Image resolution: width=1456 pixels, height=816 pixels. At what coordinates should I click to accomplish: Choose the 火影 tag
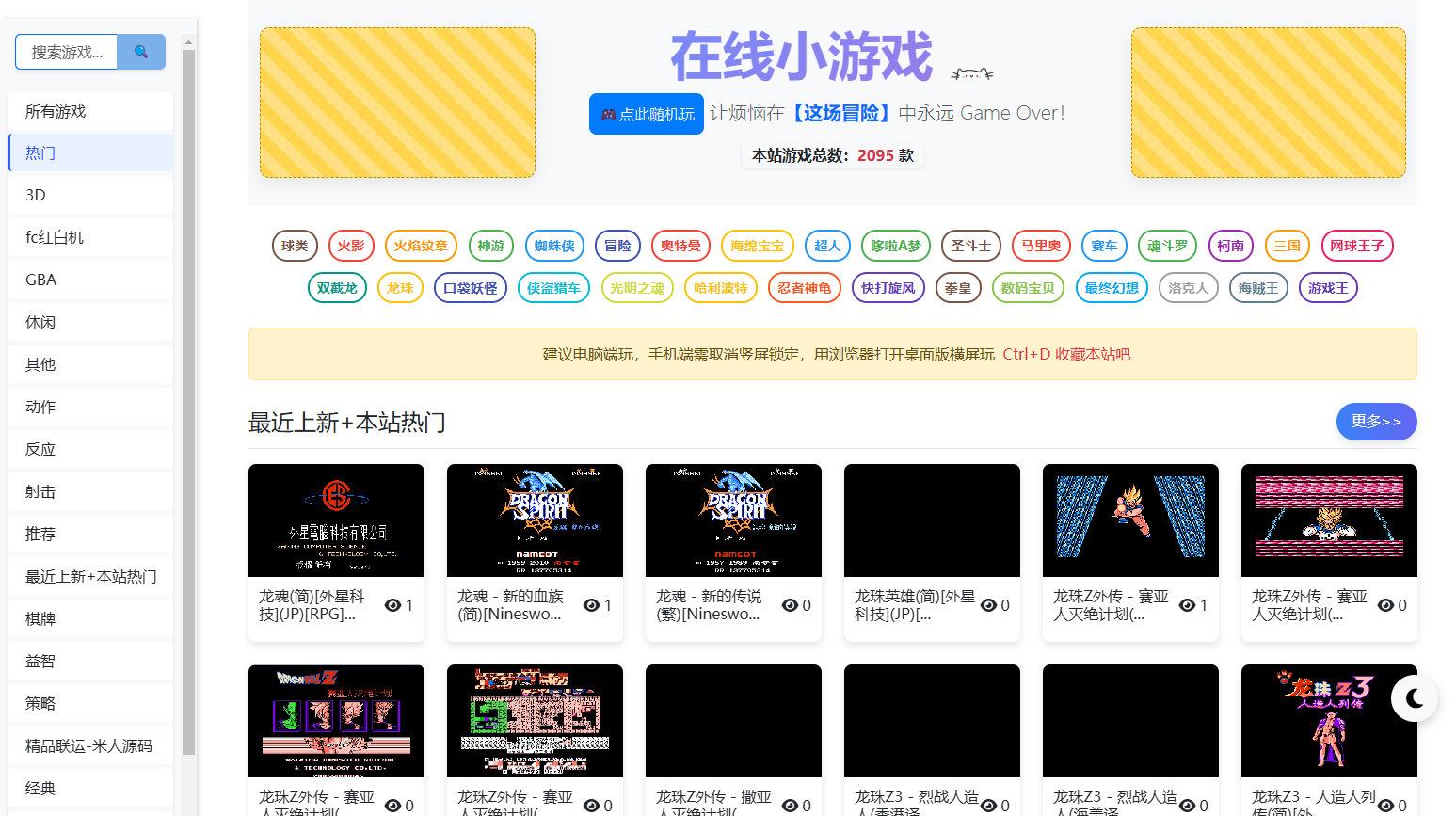[x=351, y=246]
